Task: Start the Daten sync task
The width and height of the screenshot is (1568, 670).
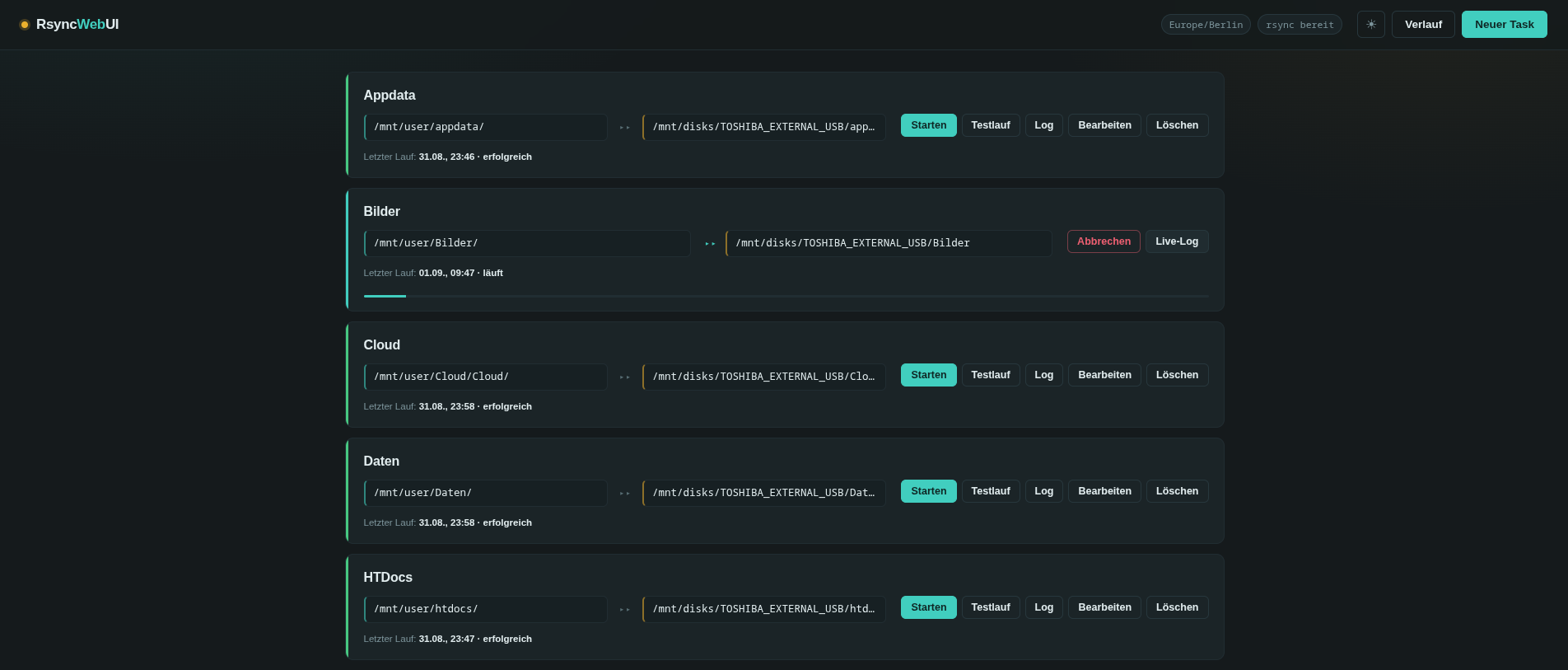Action: (x=928, y=491)
